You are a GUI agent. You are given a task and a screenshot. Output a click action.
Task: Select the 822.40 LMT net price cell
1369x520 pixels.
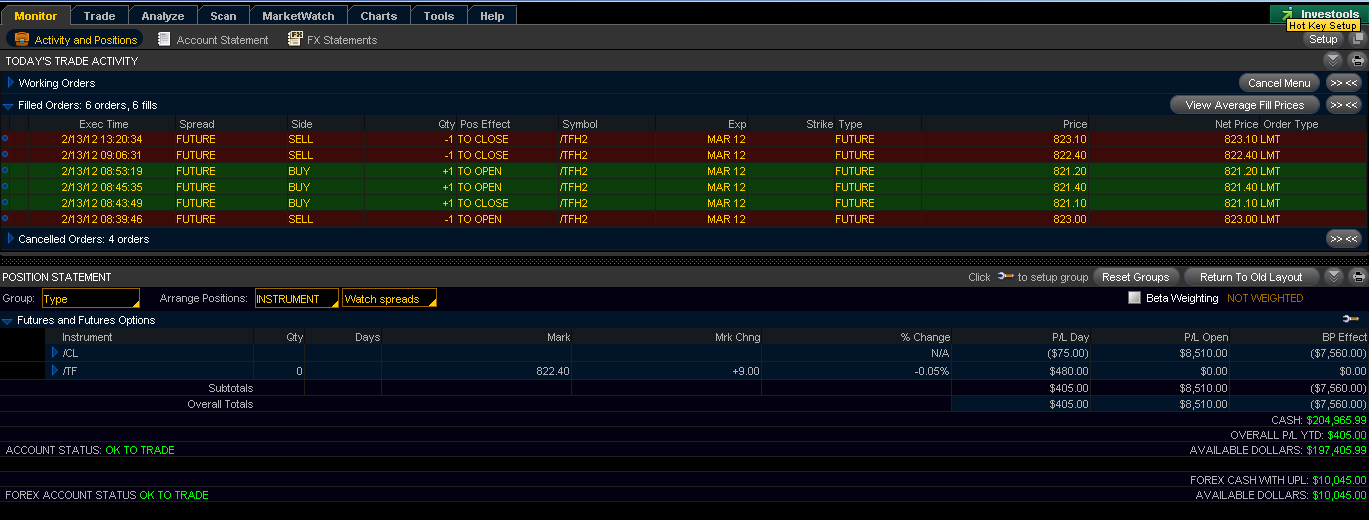pos(1252,155)
